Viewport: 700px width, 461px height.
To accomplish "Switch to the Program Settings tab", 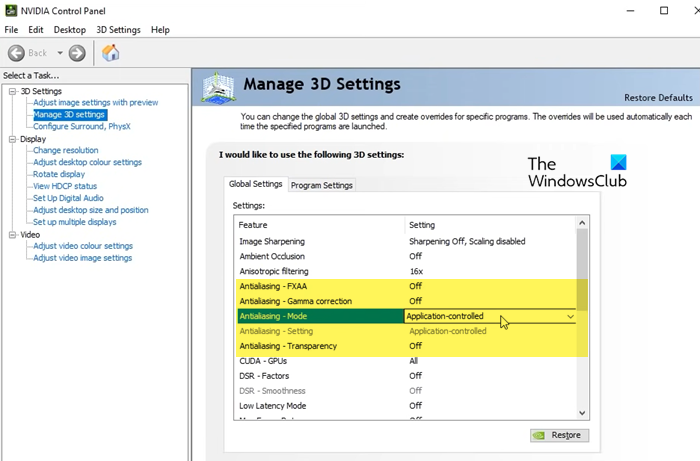I will click(321, 185).
